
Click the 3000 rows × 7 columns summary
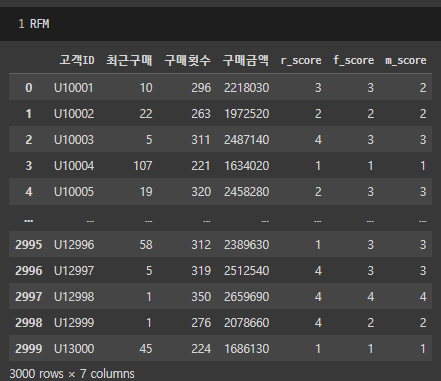point(72,374)
